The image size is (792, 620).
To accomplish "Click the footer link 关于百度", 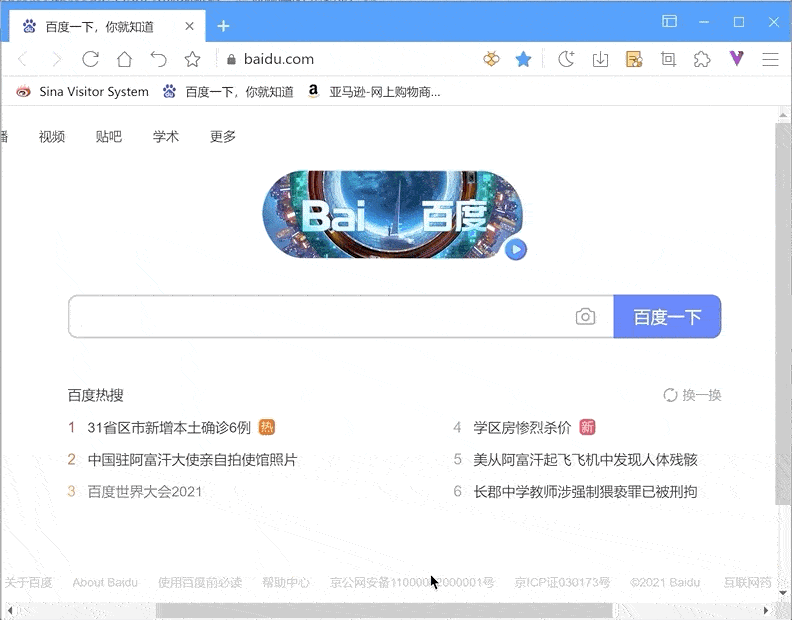I will click(x=28, y=583).
